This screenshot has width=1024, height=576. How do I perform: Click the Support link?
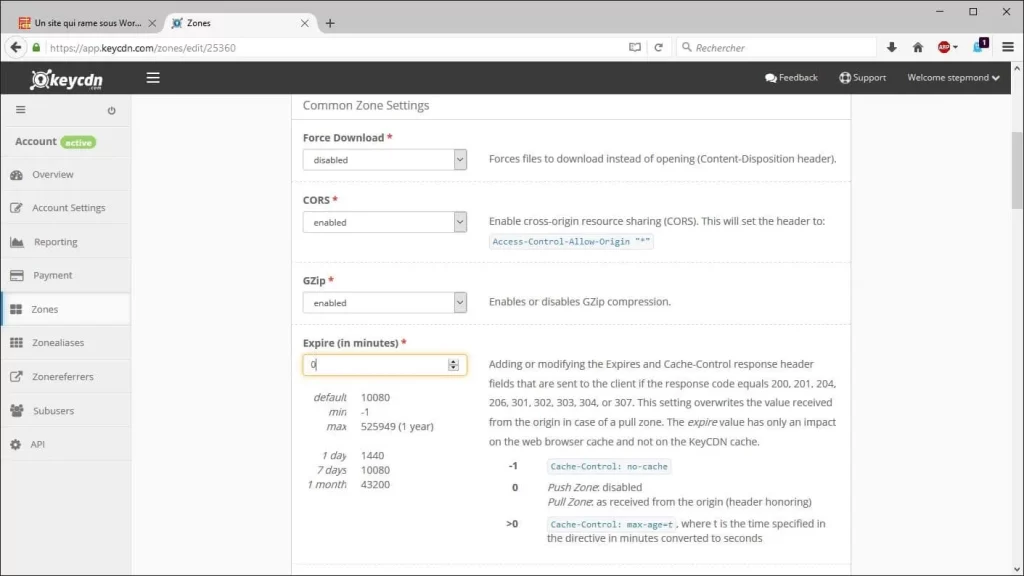tap(862, 78)
